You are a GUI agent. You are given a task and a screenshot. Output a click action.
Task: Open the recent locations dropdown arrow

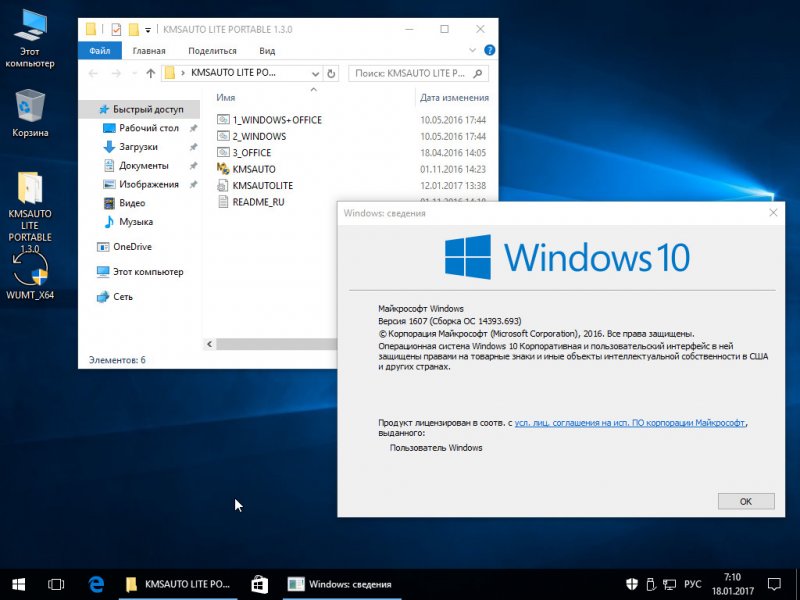(x=135, y=73)
